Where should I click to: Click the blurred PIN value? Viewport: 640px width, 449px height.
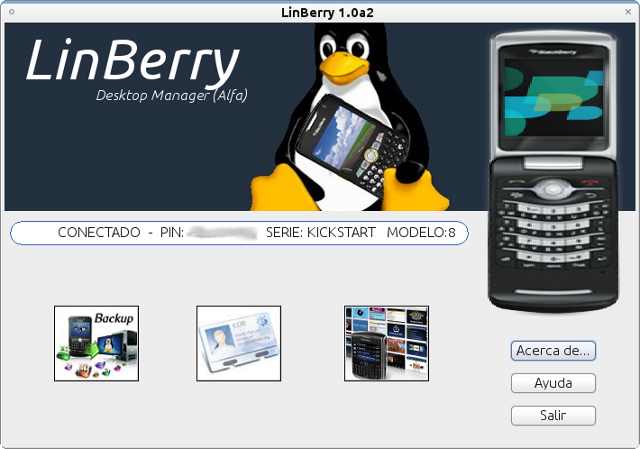point(224,232)
